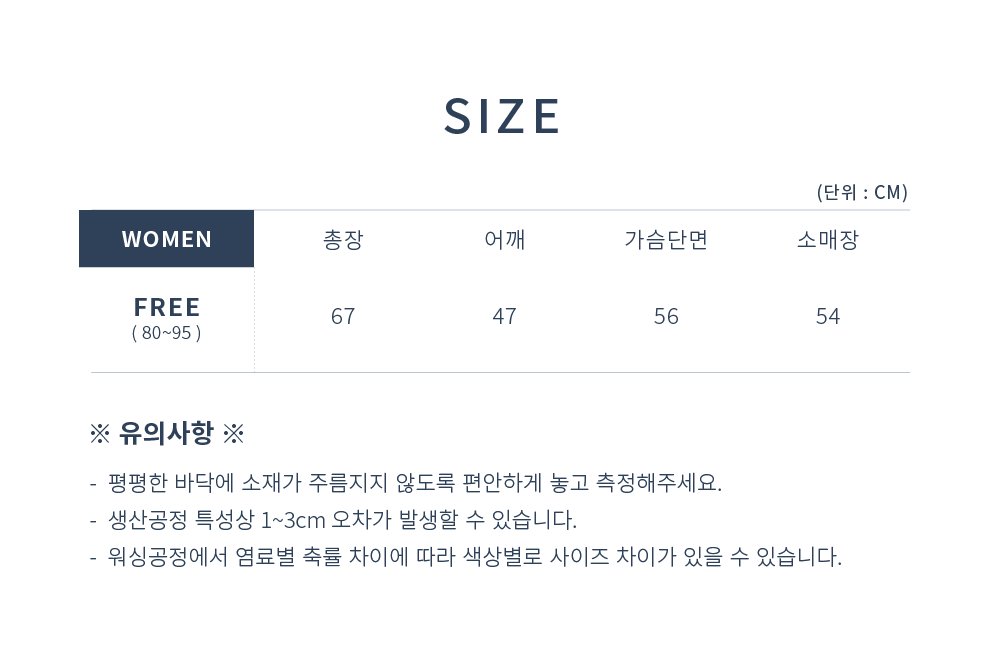Click the ※ symbol after 유의사항
The image size is (1001, 651).
pyautogui.click(x=233, y=434)
